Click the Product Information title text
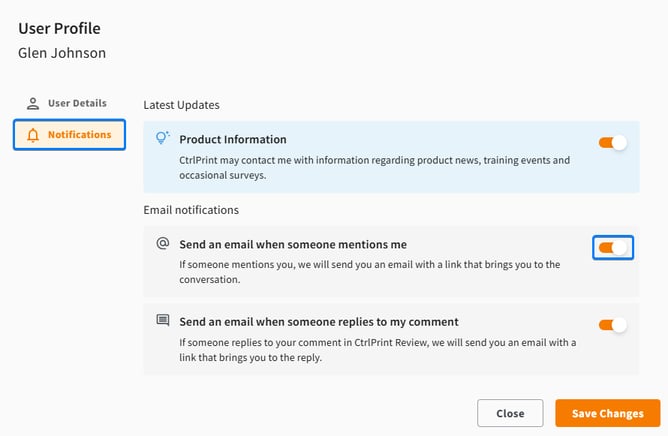668x436 pixels. [232, 139]
